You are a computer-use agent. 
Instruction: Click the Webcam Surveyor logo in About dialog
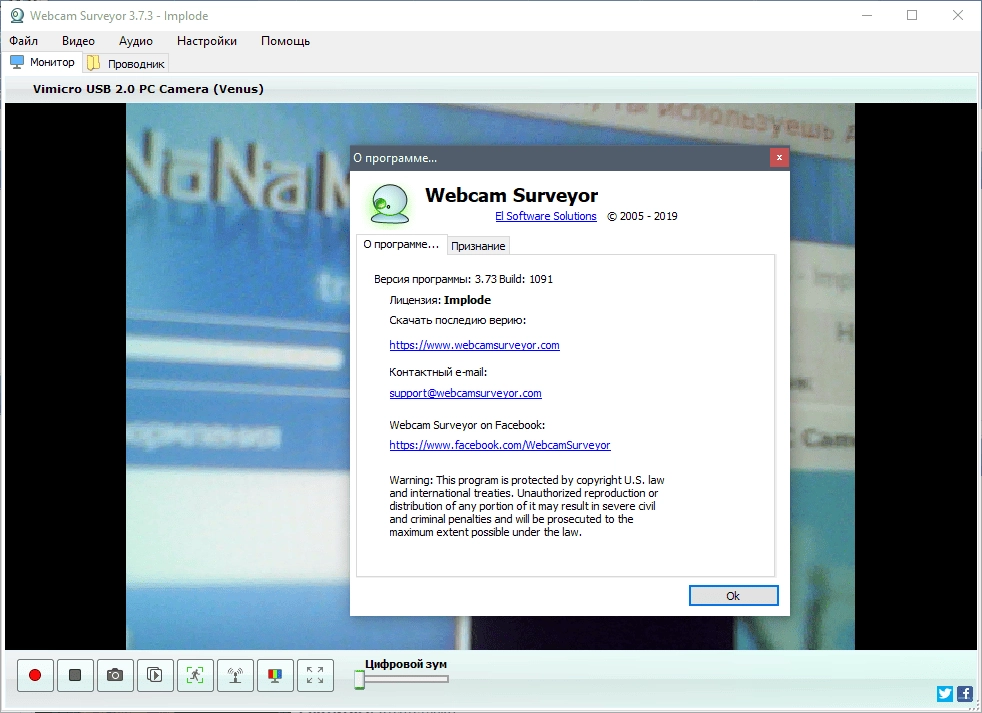[390, 204]
